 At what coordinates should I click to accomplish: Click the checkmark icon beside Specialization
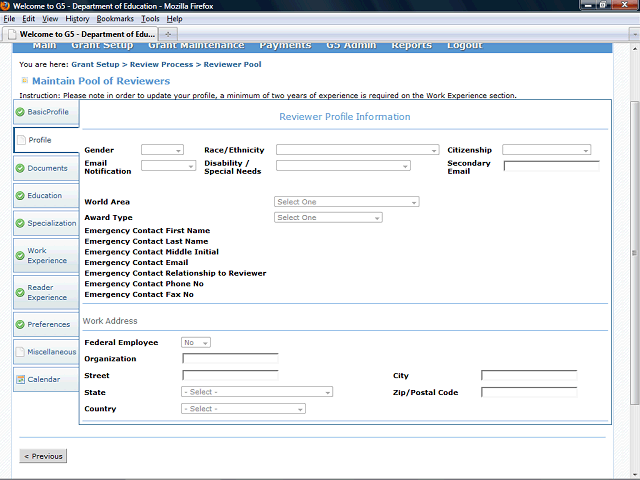click(20, 223)
